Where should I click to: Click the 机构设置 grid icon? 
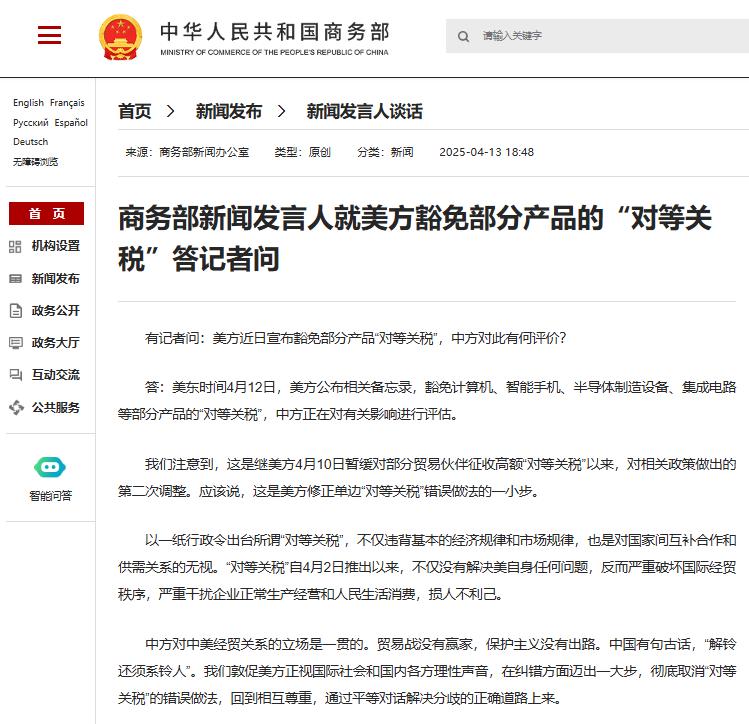(x=15, y=246)
